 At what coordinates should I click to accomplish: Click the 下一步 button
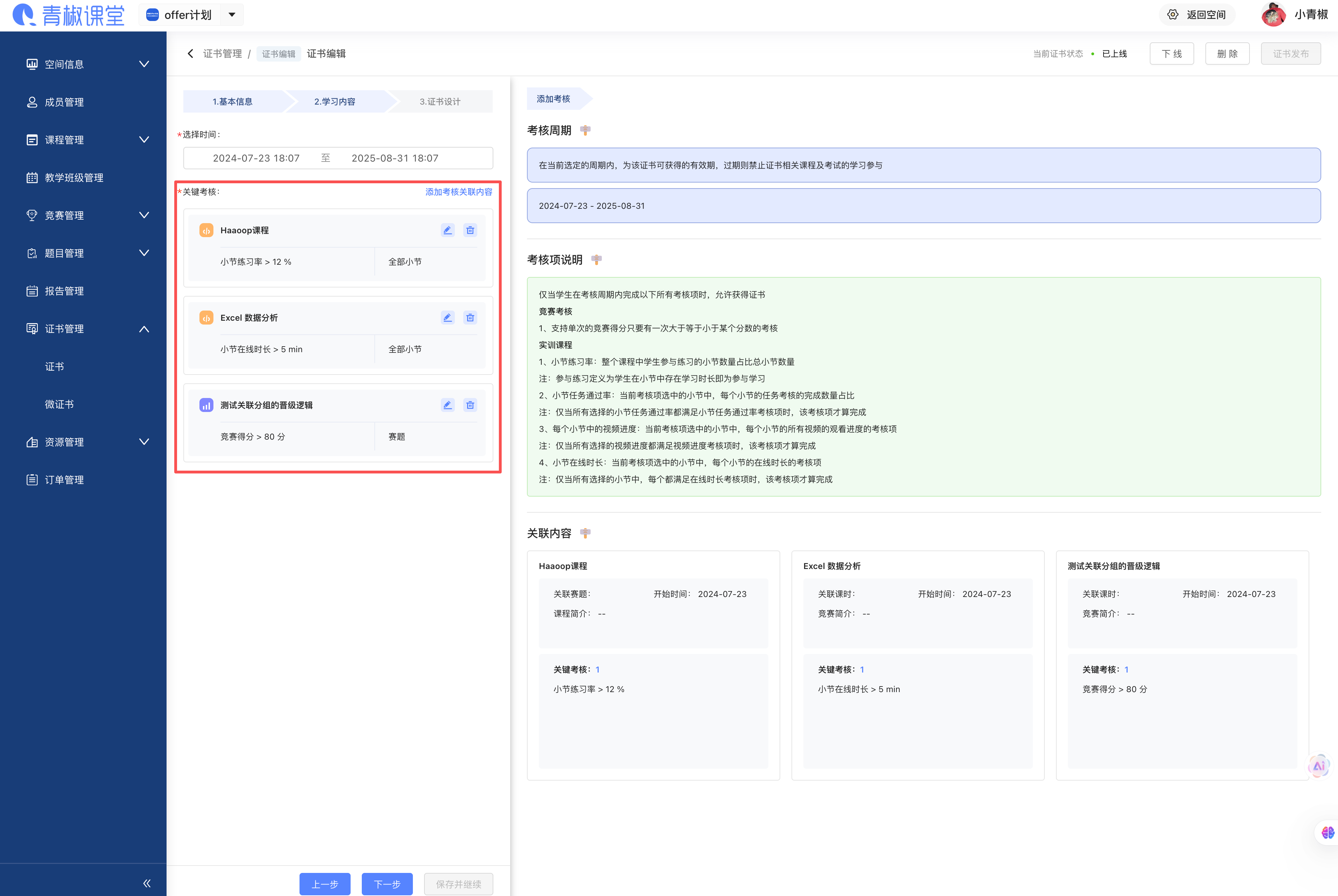point(387,884)
